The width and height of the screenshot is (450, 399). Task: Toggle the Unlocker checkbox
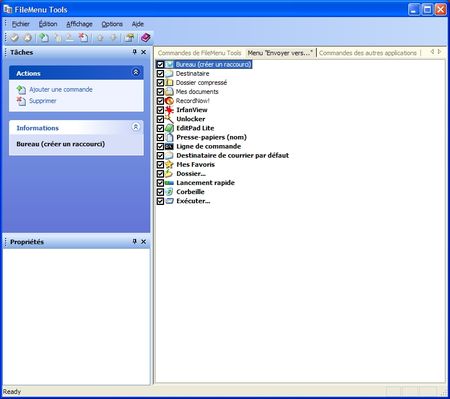[x=160, y=119]
